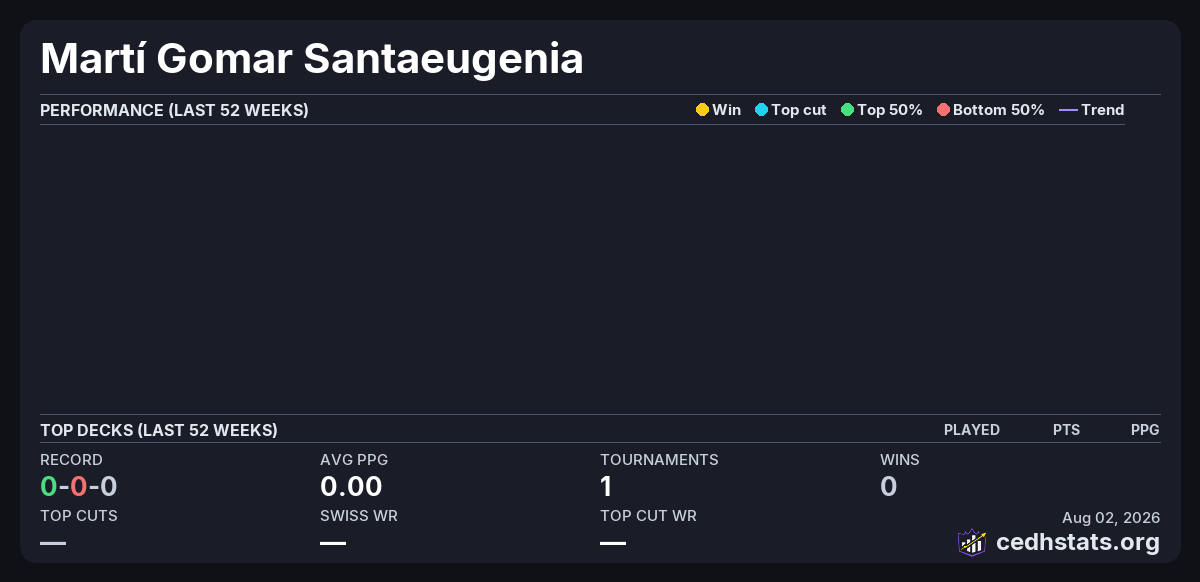The height and width of the screenshot is (582, 1200).
Task: Open the cedhstats.org link
Action: coord(1078,543)
